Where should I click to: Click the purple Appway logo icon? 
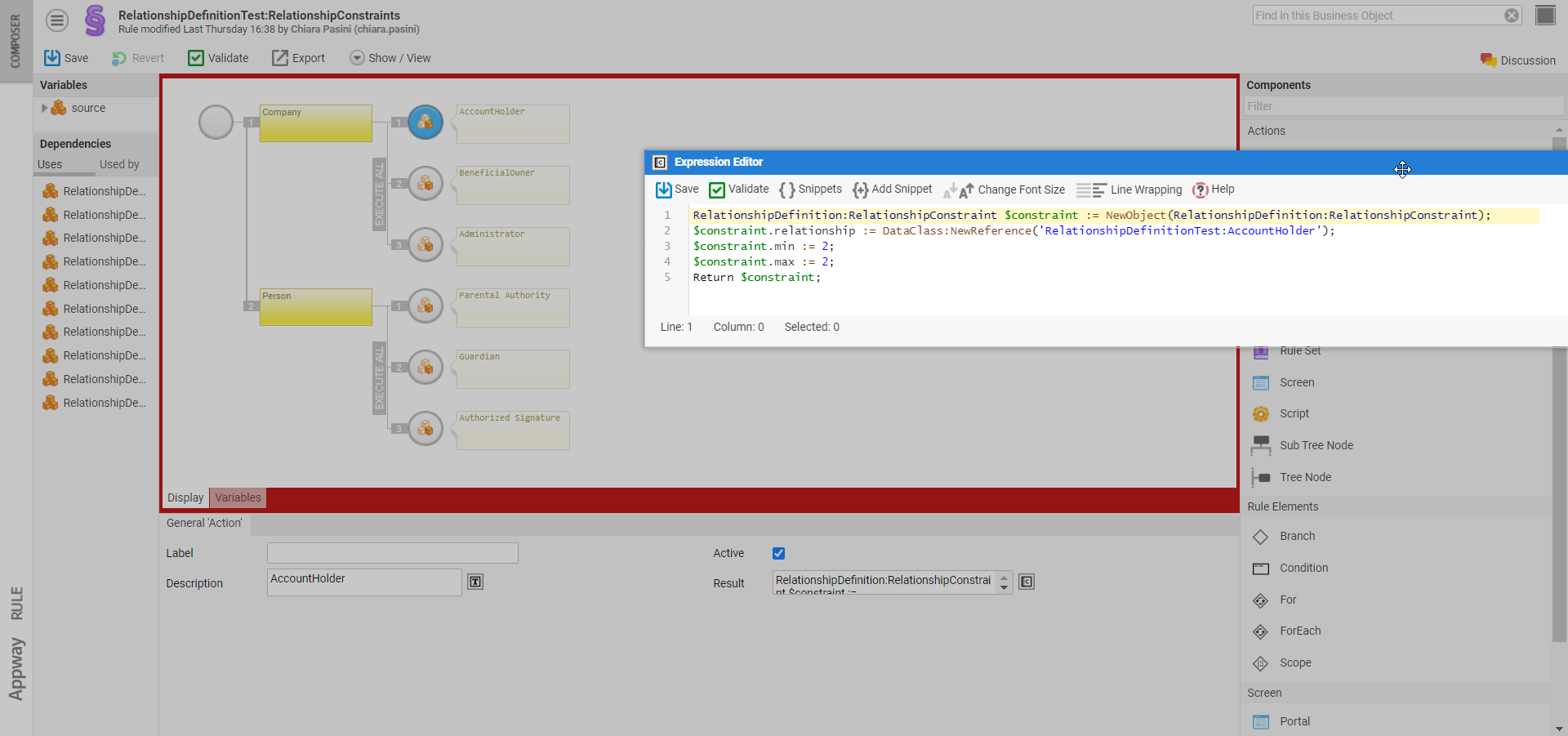pos(96,20)
